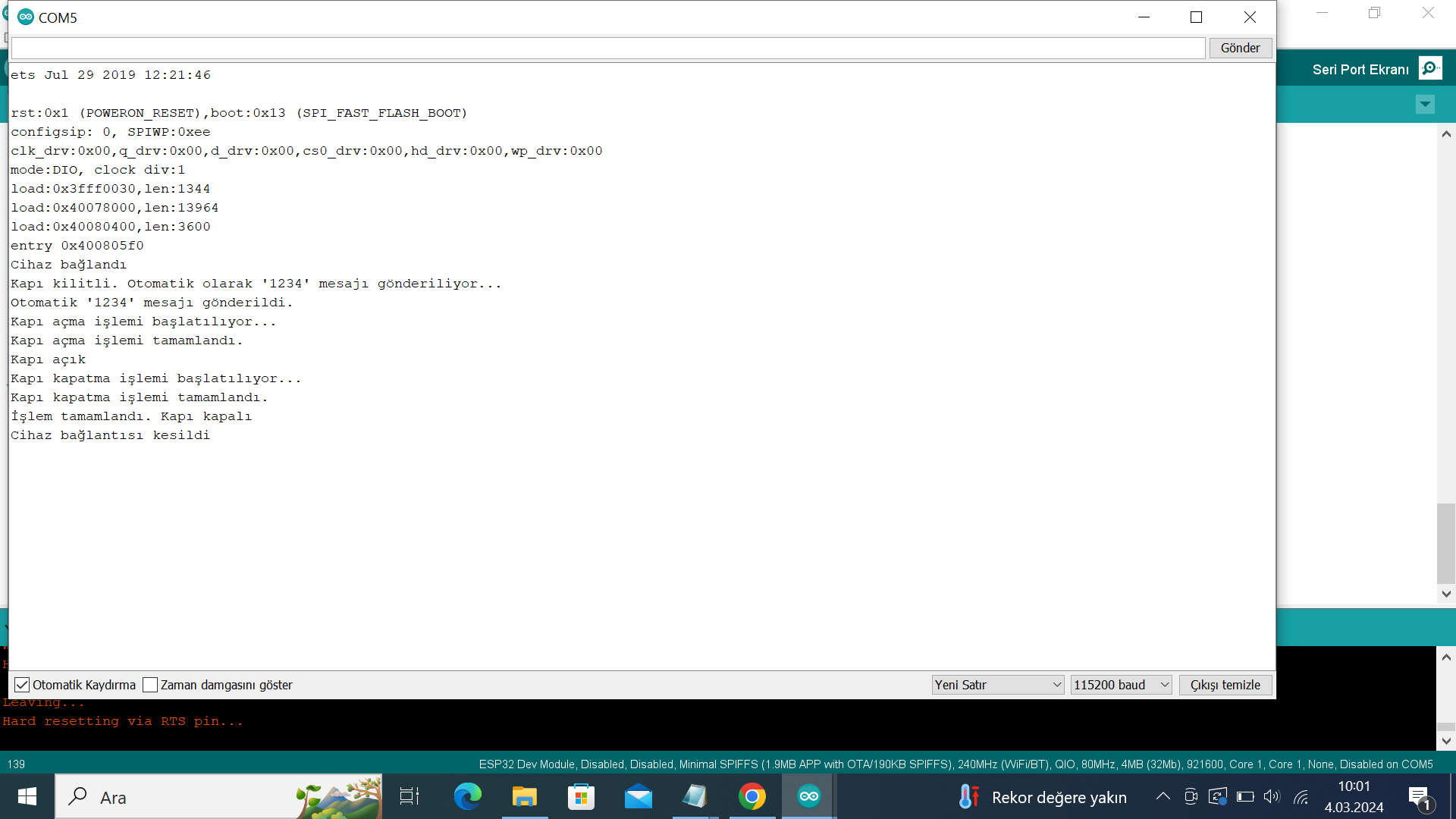
Task: Open the Mail app icon
Action: pyautogui.click(x=638, y=797)
